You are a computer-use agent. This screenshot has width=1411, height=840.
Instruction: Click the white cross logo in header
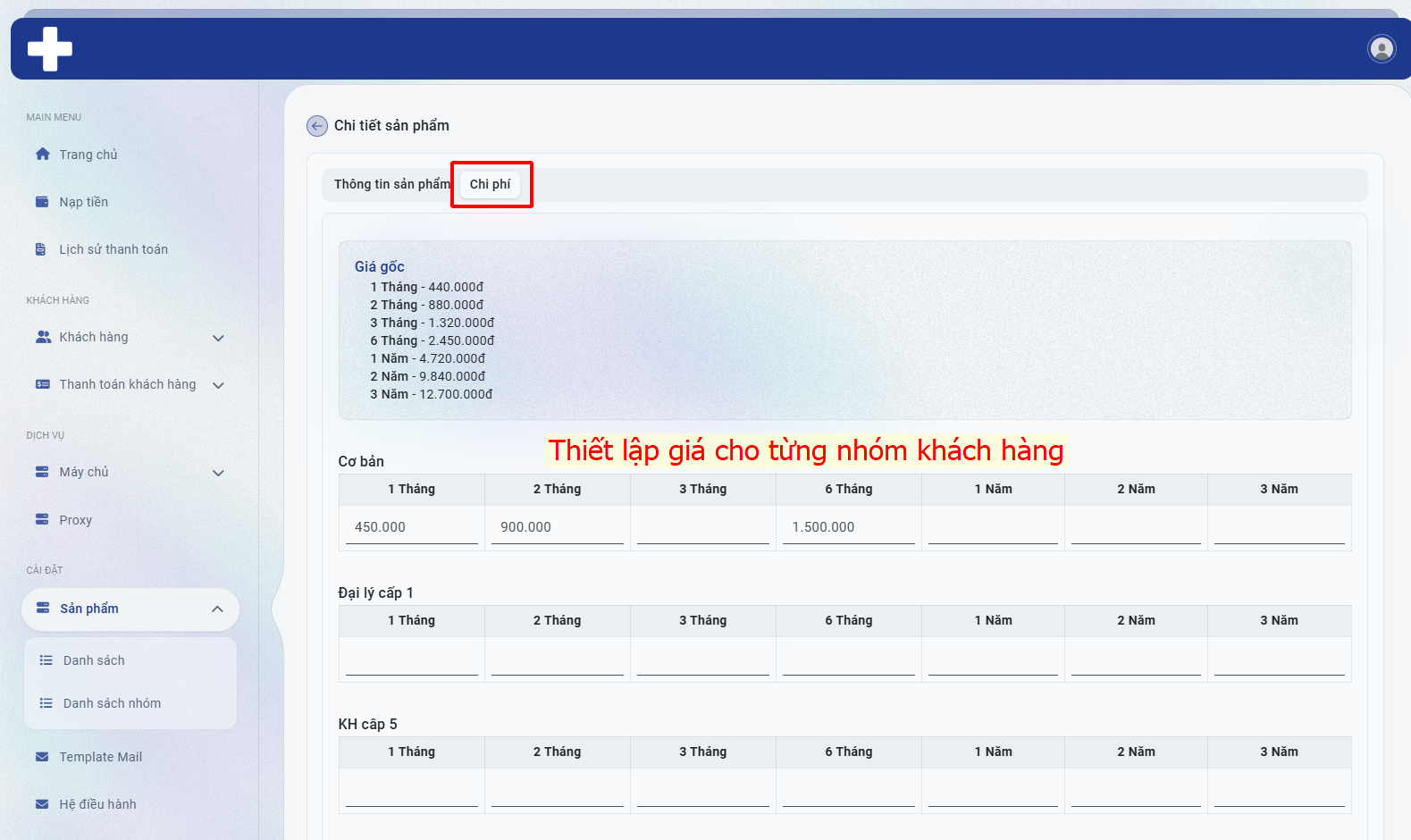(x=50, y=48)
